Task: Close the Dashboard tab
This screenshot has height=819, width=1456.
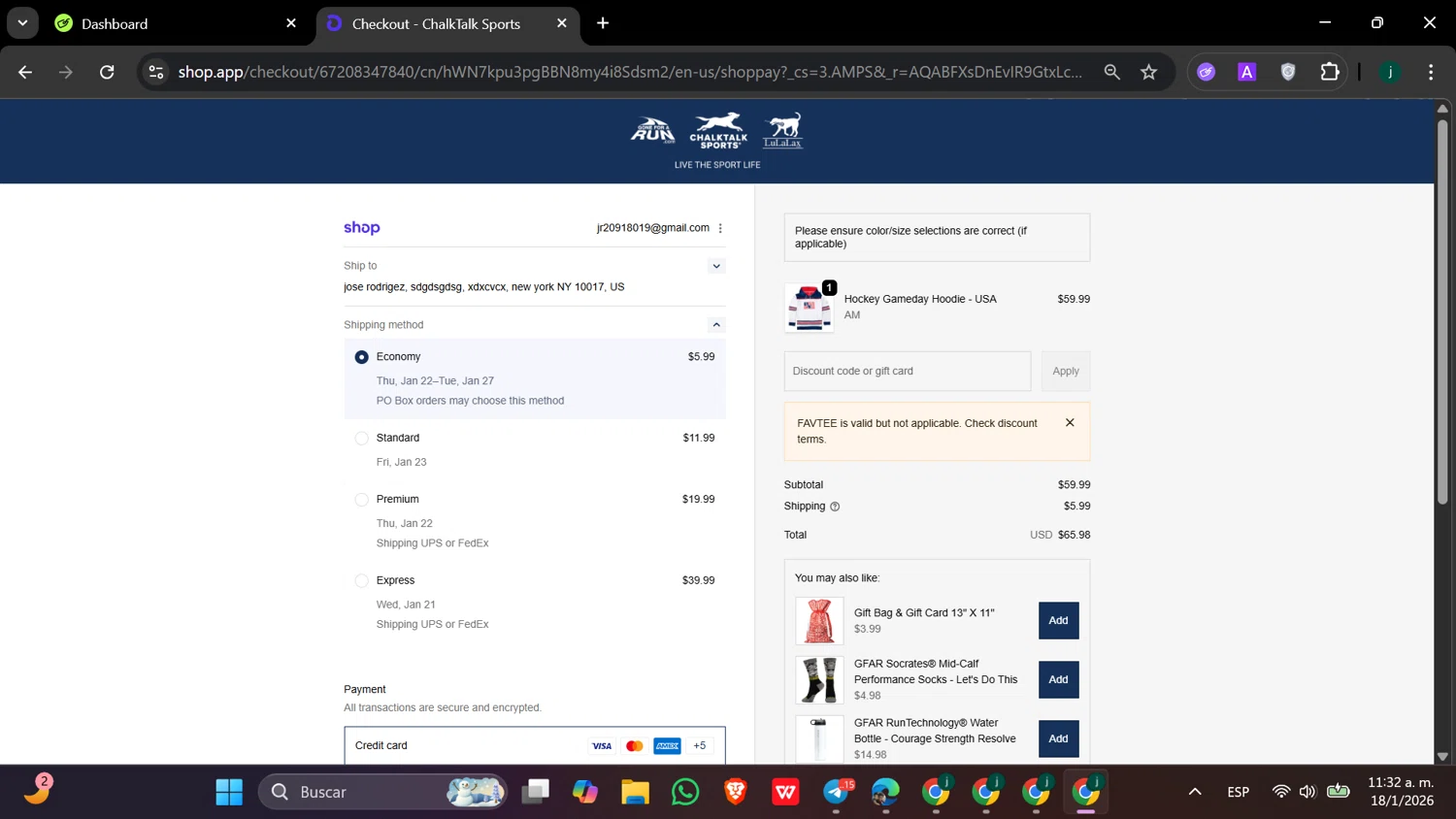Action: 291,23
